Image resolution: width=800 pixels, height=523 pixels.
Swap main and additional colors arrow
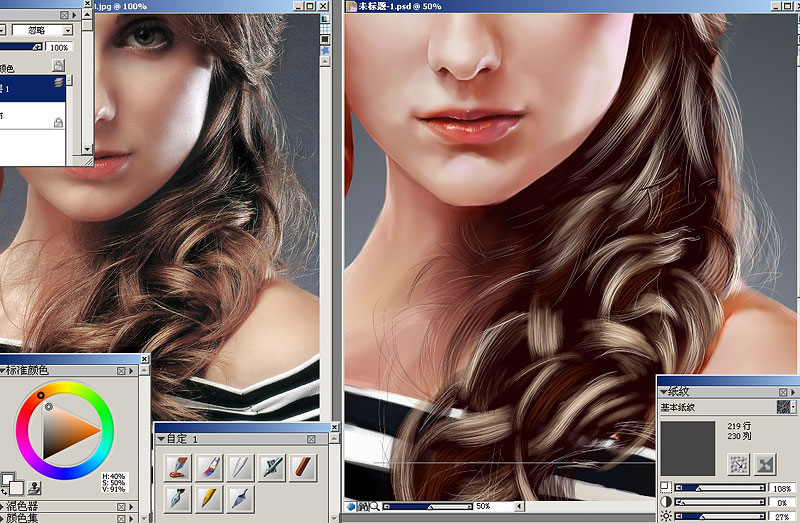click(x=4, y=492)
